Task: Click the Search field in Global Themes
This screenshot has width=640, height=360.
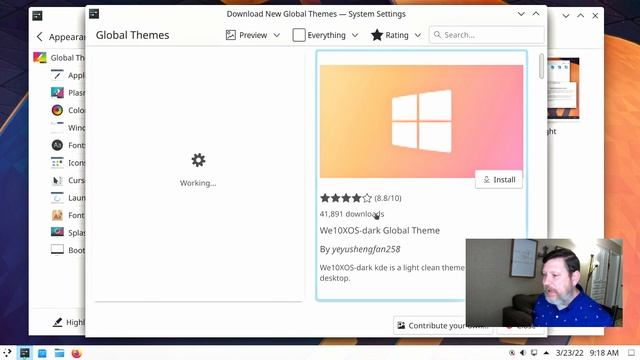Action: coord(487,35)
